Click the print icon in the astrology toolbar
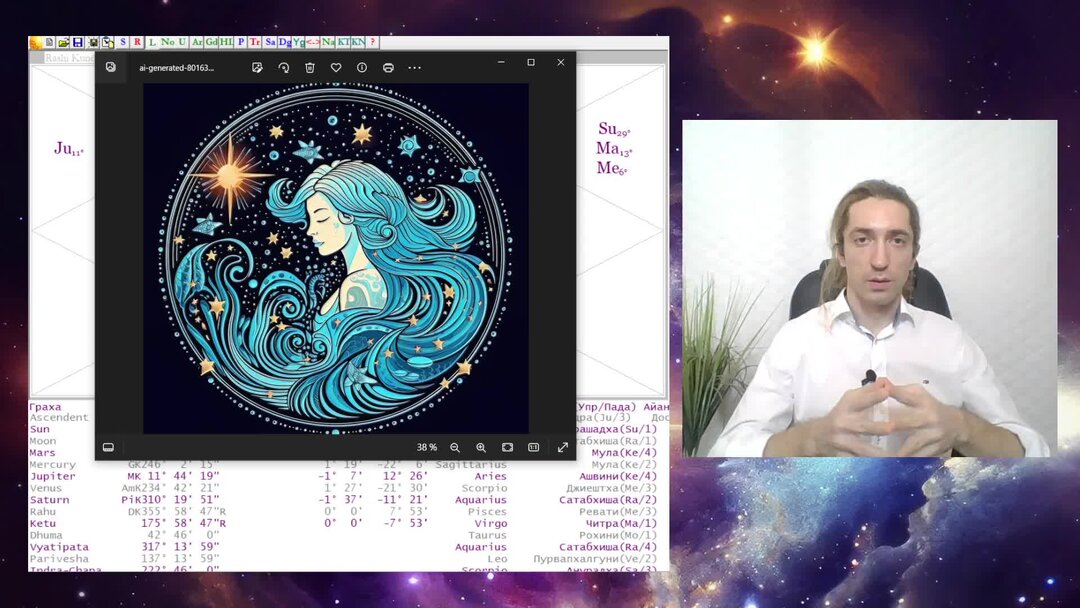1080x608 pixels. (x=93, y=42)
